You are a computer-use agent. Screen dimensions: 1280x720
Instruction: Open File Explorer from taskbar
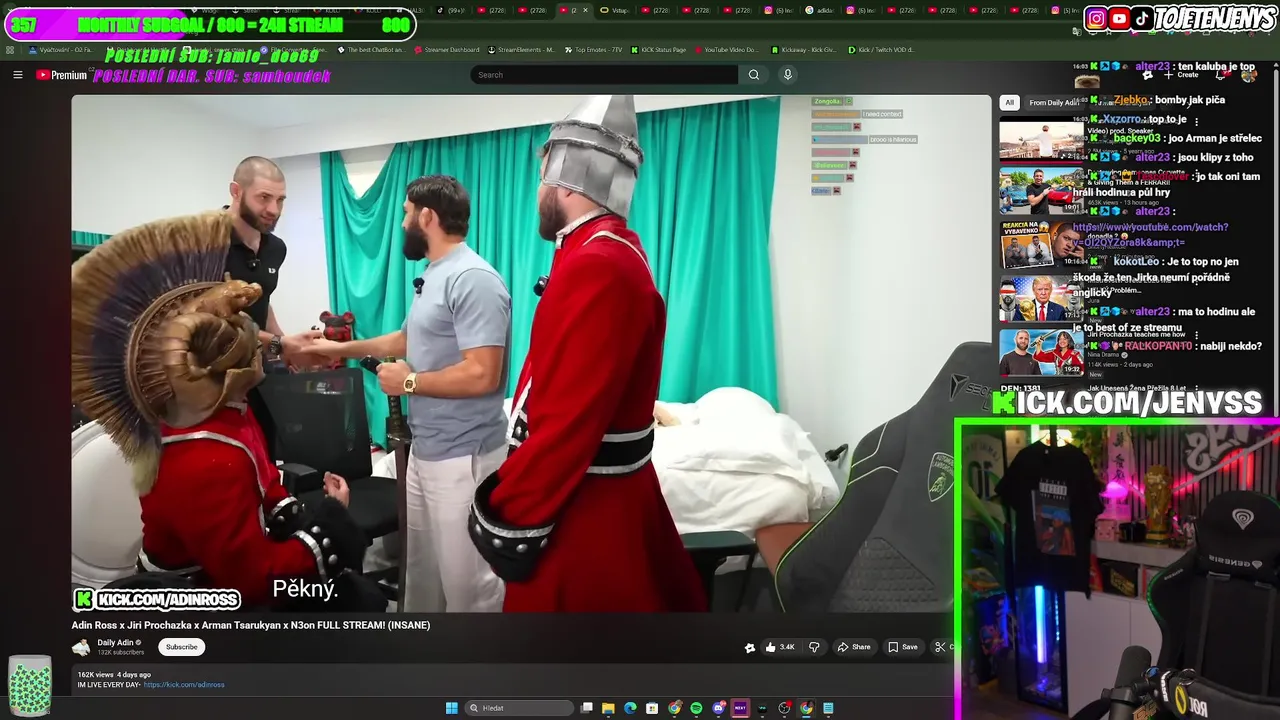(x=608, y=708)
